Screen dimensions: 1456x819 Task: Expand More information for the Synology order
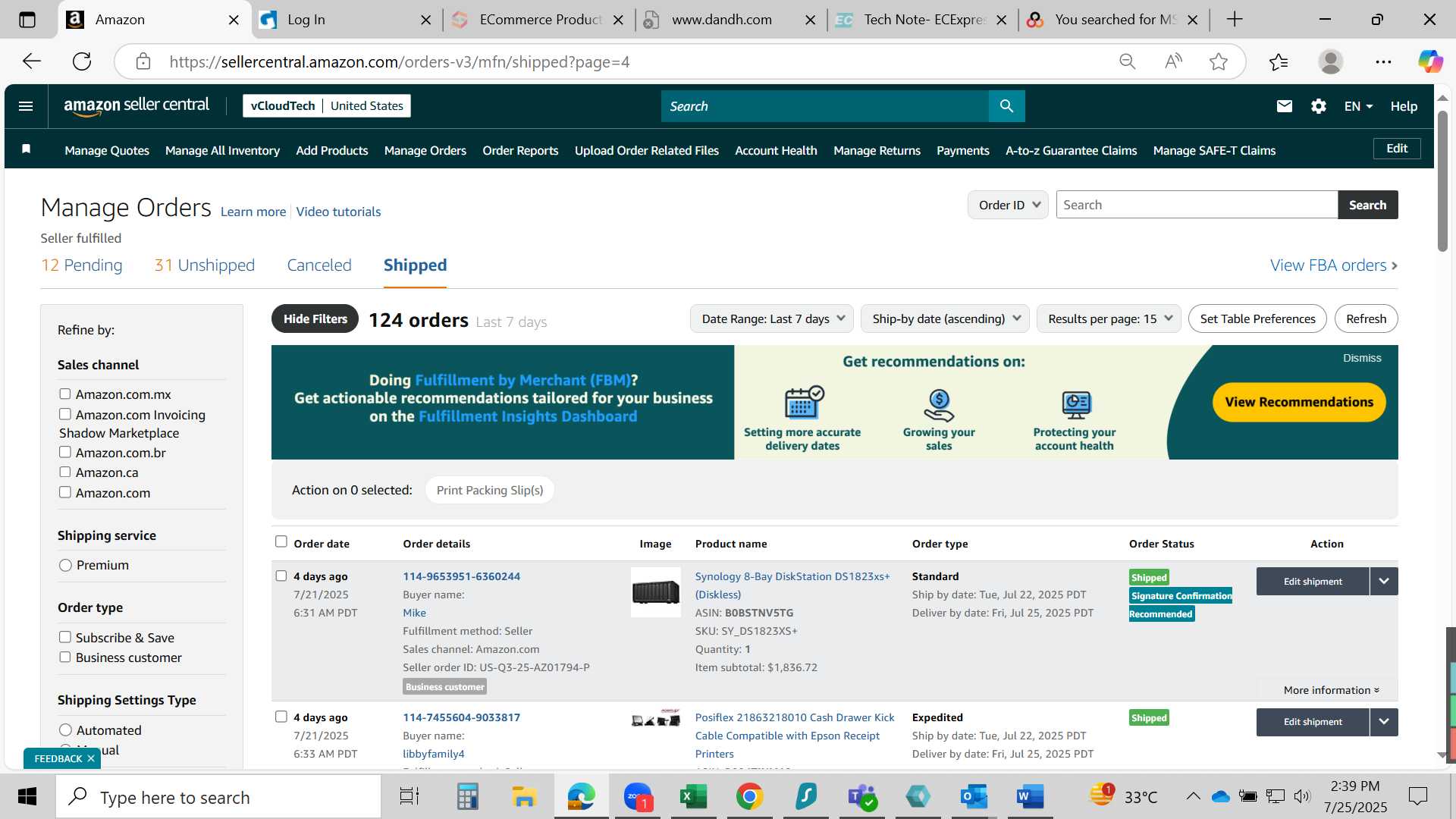point(1331,690)
